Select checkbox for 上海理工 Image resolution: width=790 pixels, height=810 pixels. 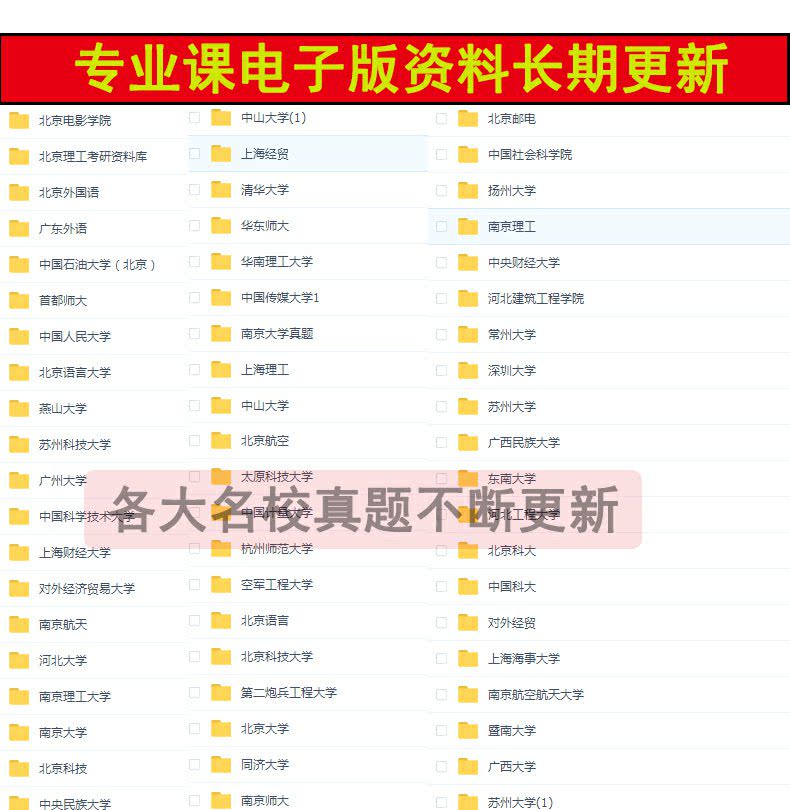click(x=194, y=369)
